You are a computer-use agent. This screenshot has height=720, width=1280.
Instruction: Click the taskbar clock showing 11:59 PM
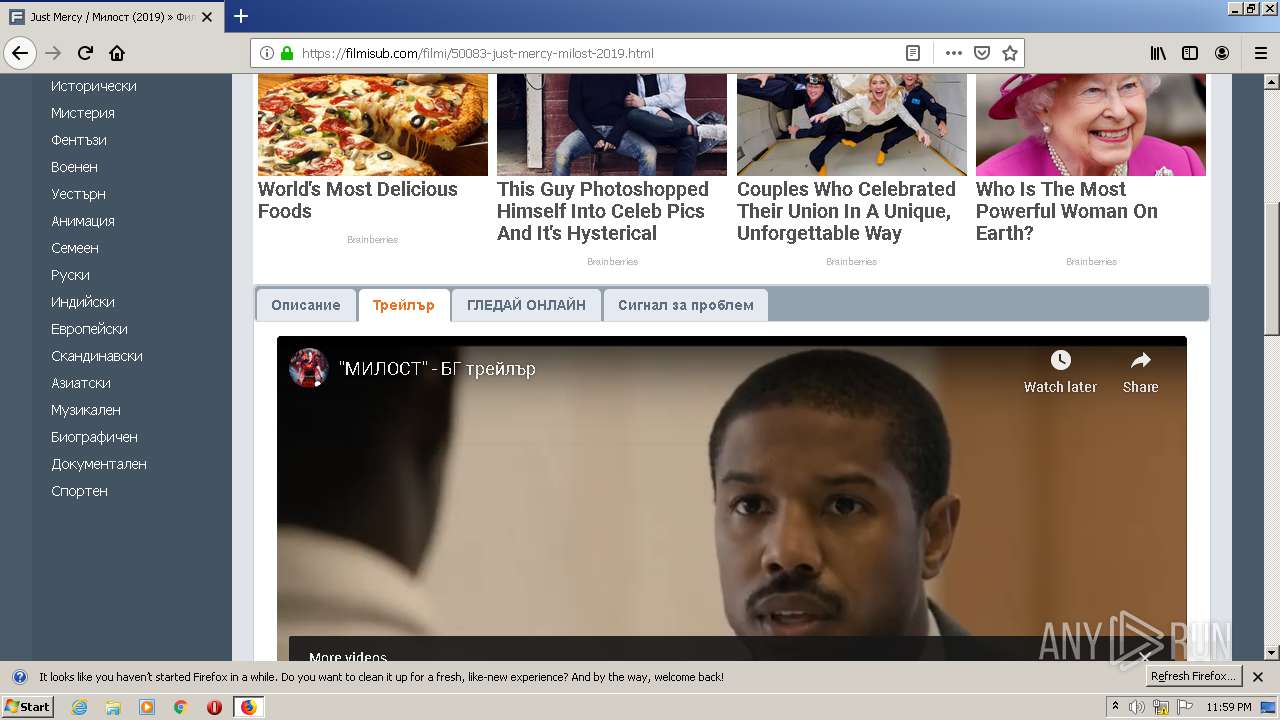(1229, 707)
